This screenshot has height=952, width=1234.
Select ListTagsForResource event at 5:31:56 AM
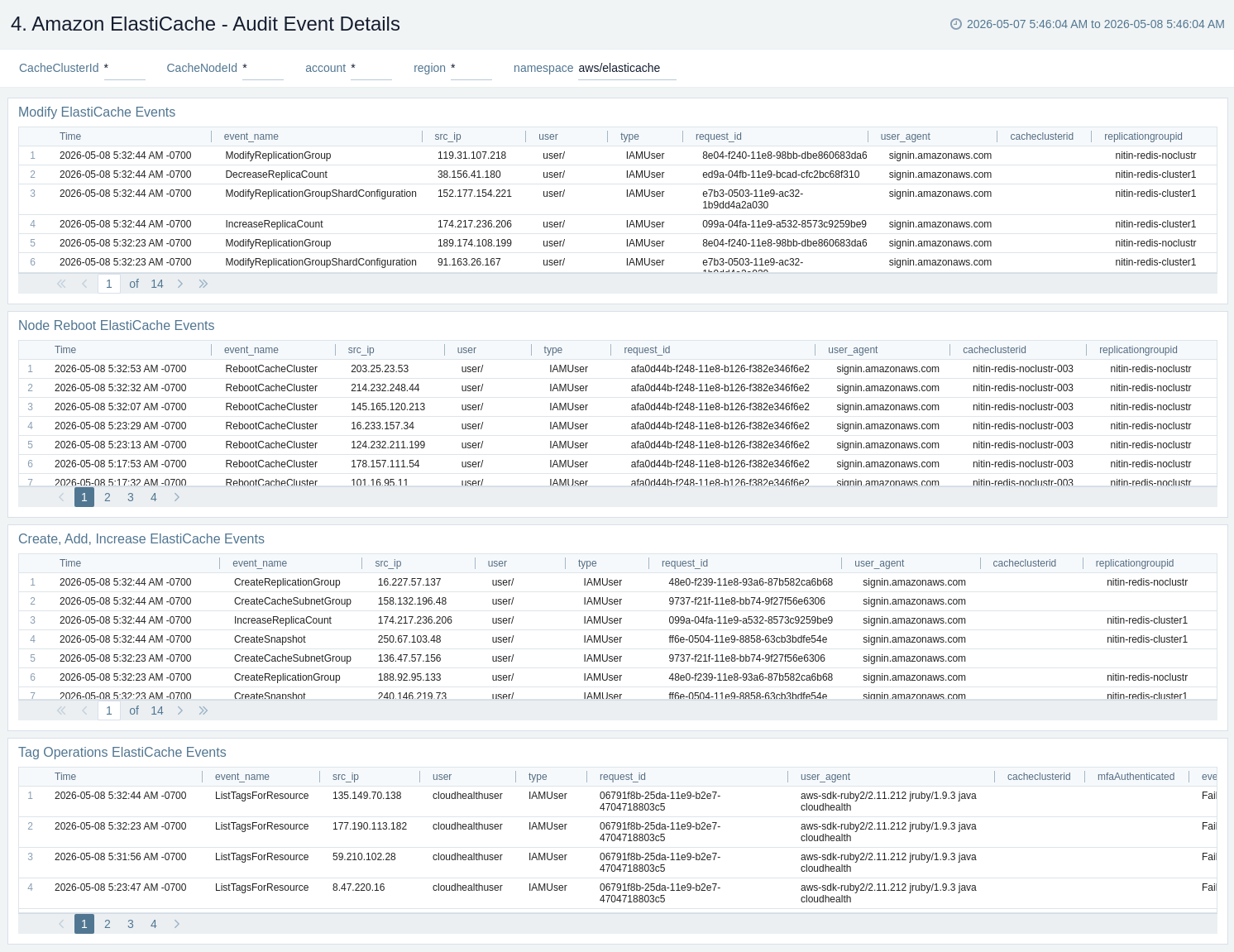[261, 857]
